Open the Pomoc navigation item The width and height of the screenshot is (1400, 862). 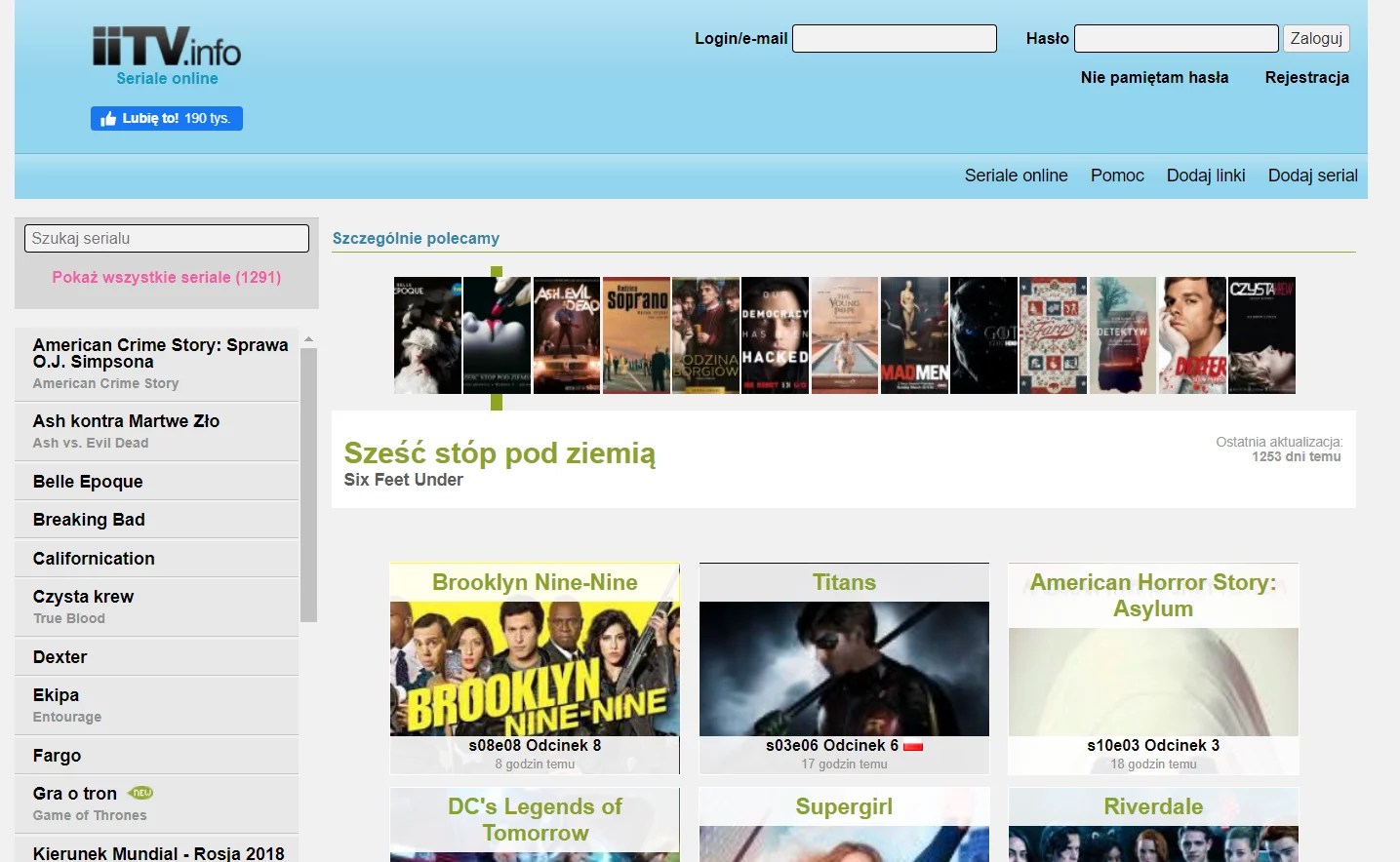coord(1117,176)
